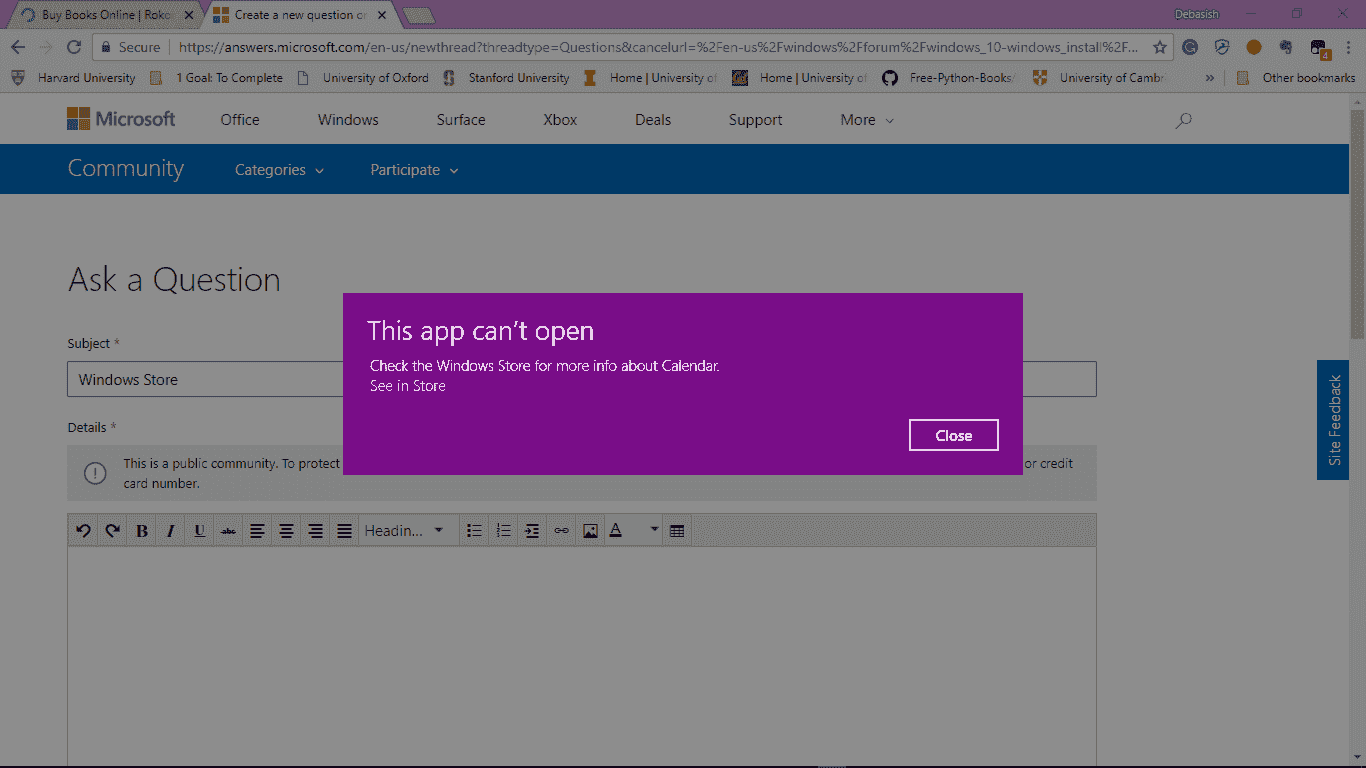The width and height of the screenshot is (1366, 768).
Task: Open Chrome three-dot menu
Action: (1347, 47)
